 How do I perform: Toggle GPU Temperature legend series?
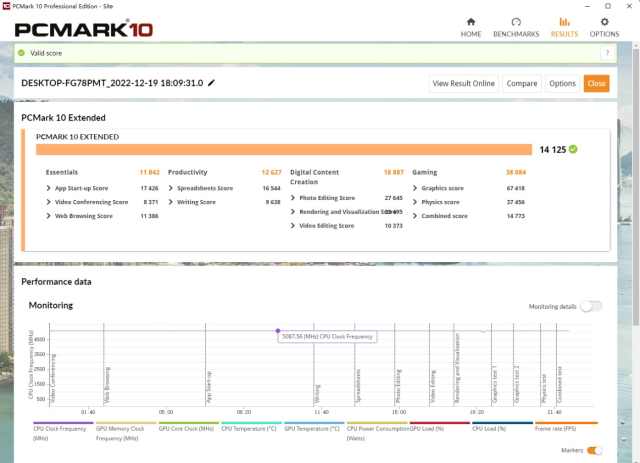coord(314,427)
